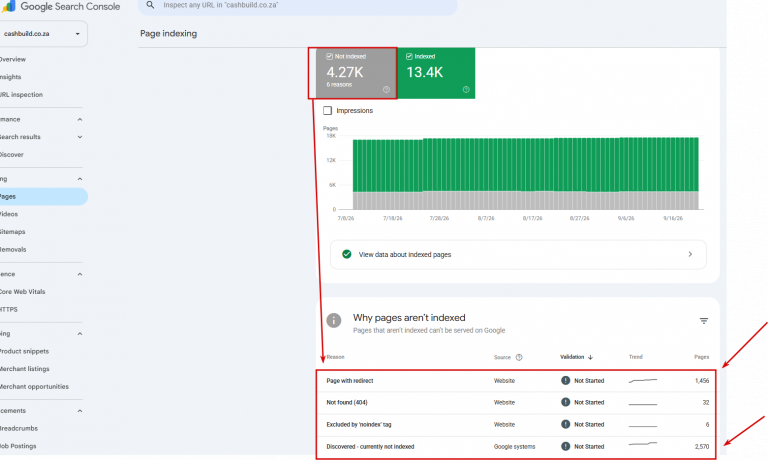Open Sitemaps in the sidebar
Viewport: 768px width, 460px height.
[13, 232]
